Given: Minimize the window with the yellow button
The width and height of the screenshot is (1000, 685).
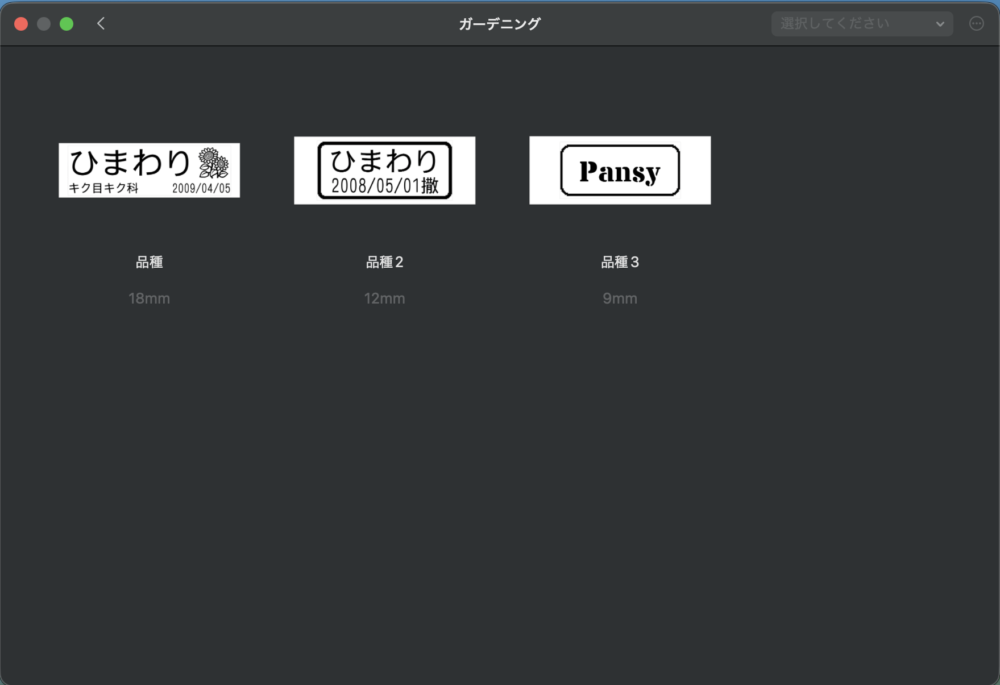Looking at the screenshot, I should coord(42,22).
